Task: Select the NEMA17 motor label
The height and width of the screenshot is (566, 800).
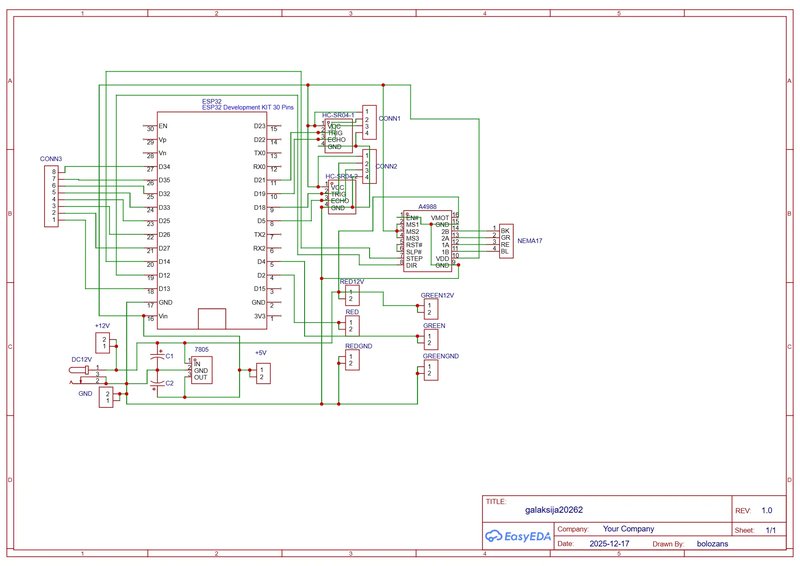Action: [530, 240]
